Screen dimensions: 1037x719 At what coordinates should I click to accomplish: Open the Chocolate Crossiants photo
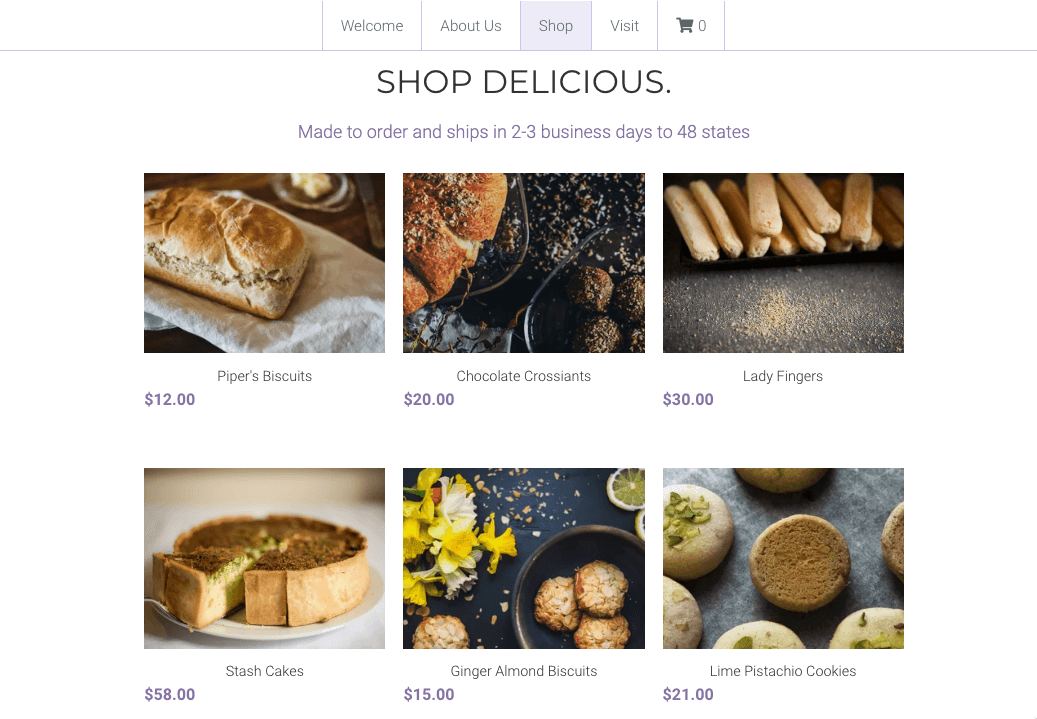pos(523,263)
